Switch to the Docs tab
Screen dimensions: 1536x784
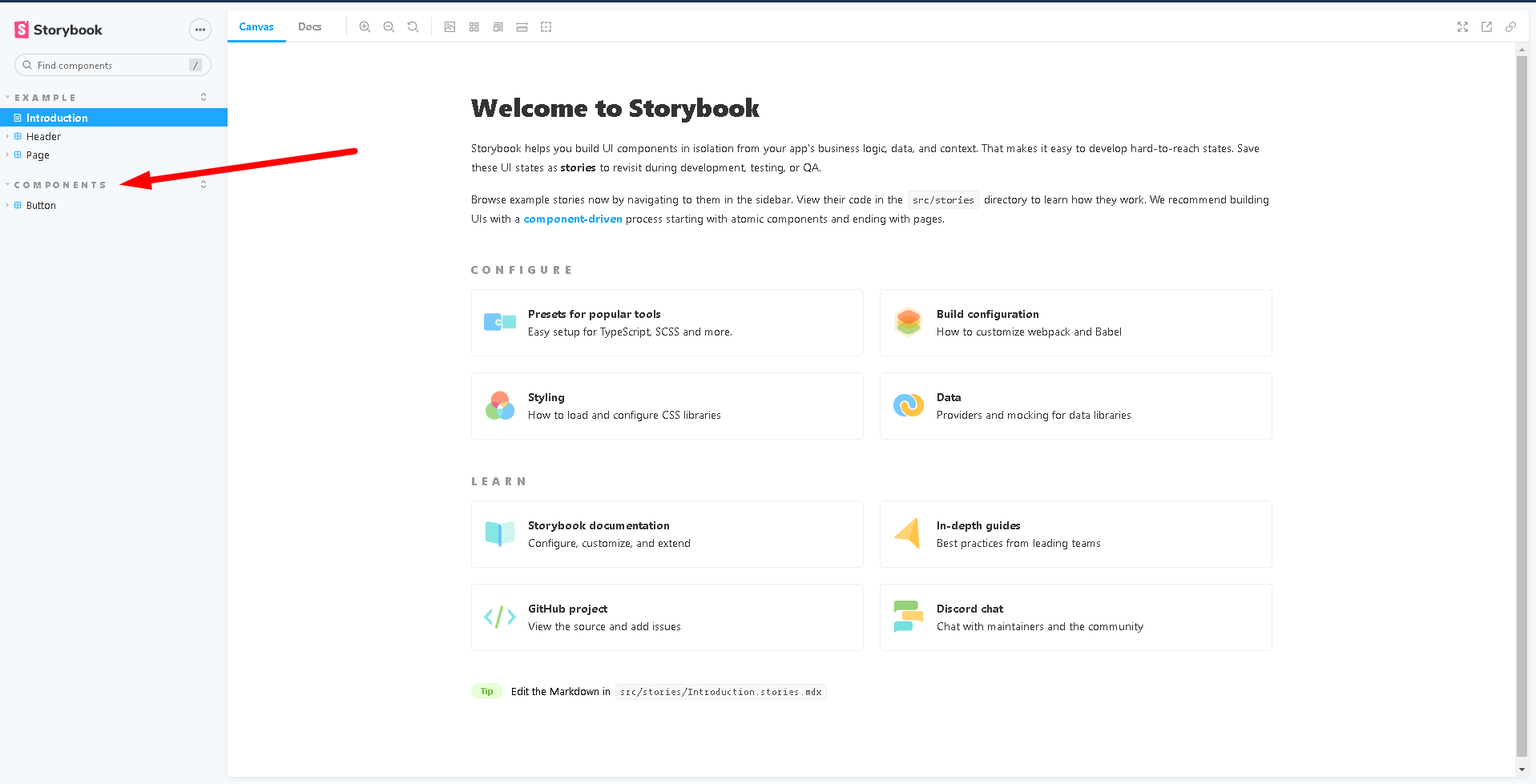pos(309,27)
